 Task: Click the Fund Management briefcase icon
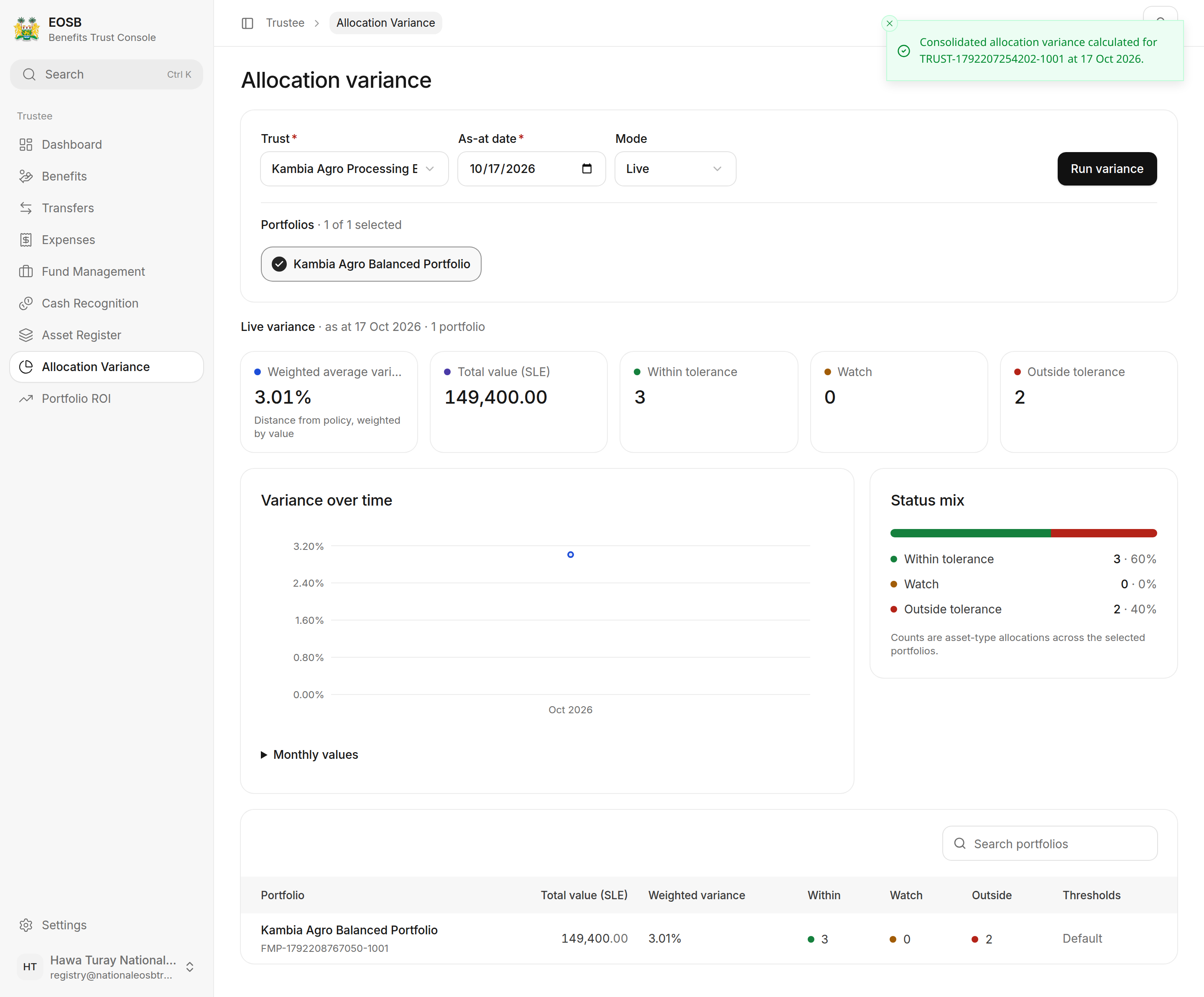26,272
